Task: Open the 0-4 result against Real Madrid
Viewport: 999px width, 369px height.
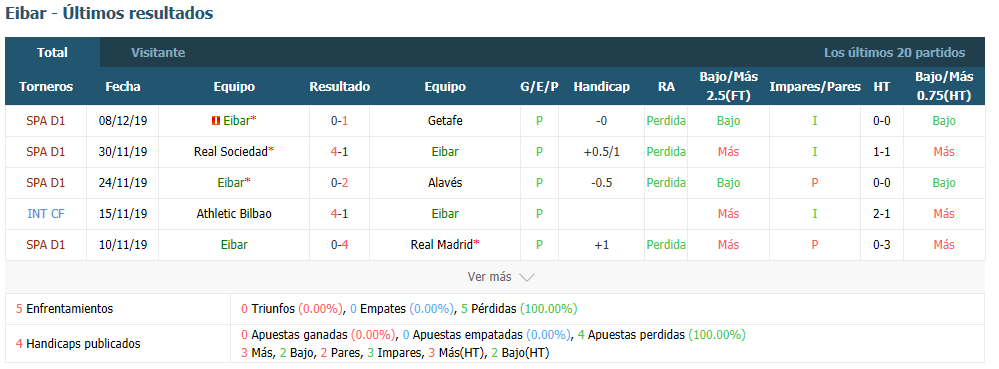Action: (x=340, y=245)
